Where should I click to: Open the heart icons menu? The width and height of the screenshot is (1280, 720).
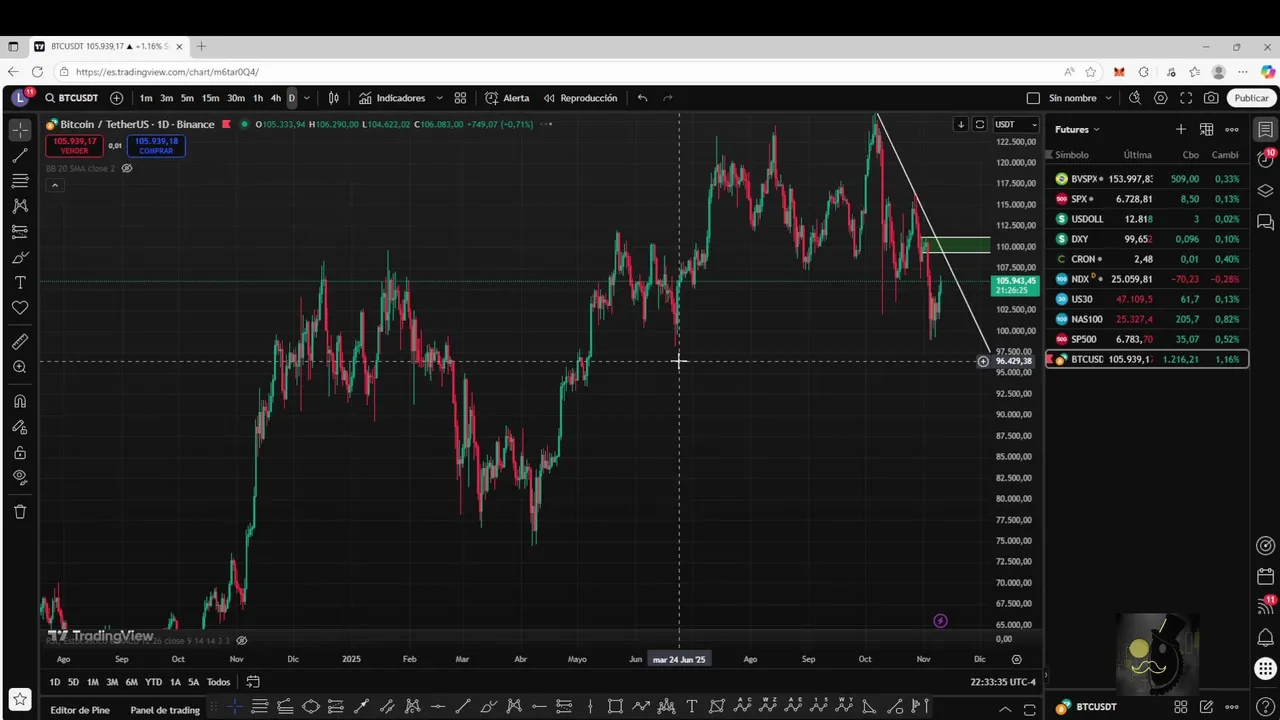click(20, 308)
